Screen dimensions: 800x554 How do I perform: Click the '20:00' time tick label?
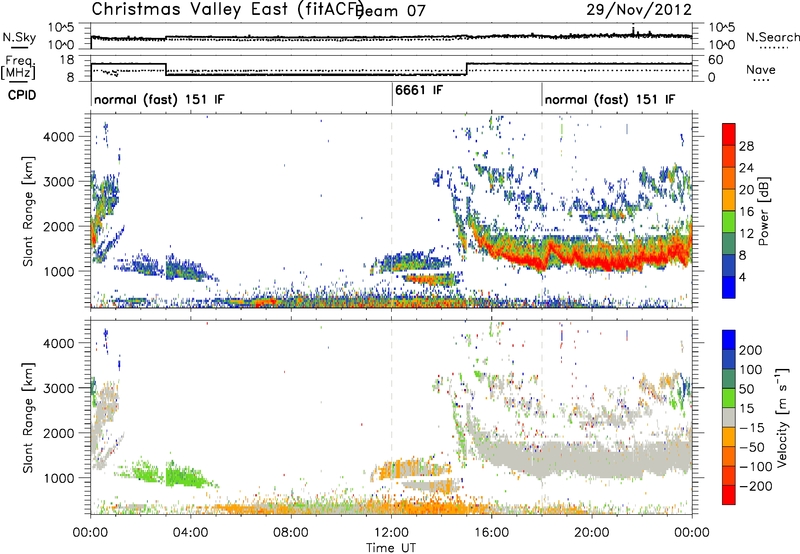click(x=592, y=533)
